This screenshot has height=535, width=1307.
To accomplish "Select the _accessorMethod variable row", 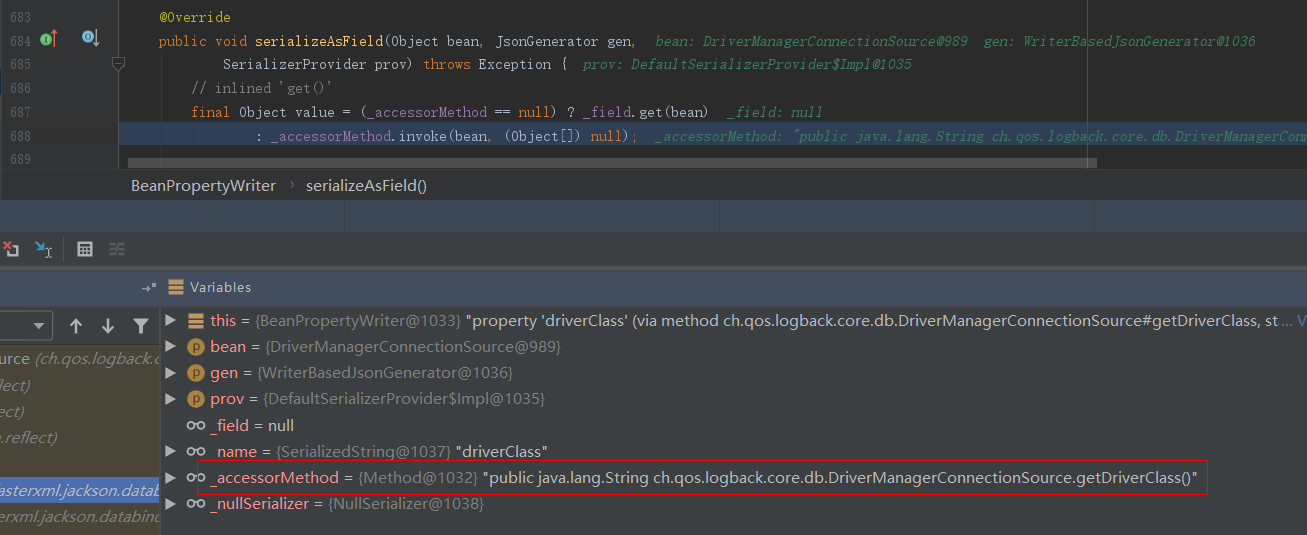I will tap(700, 478).
